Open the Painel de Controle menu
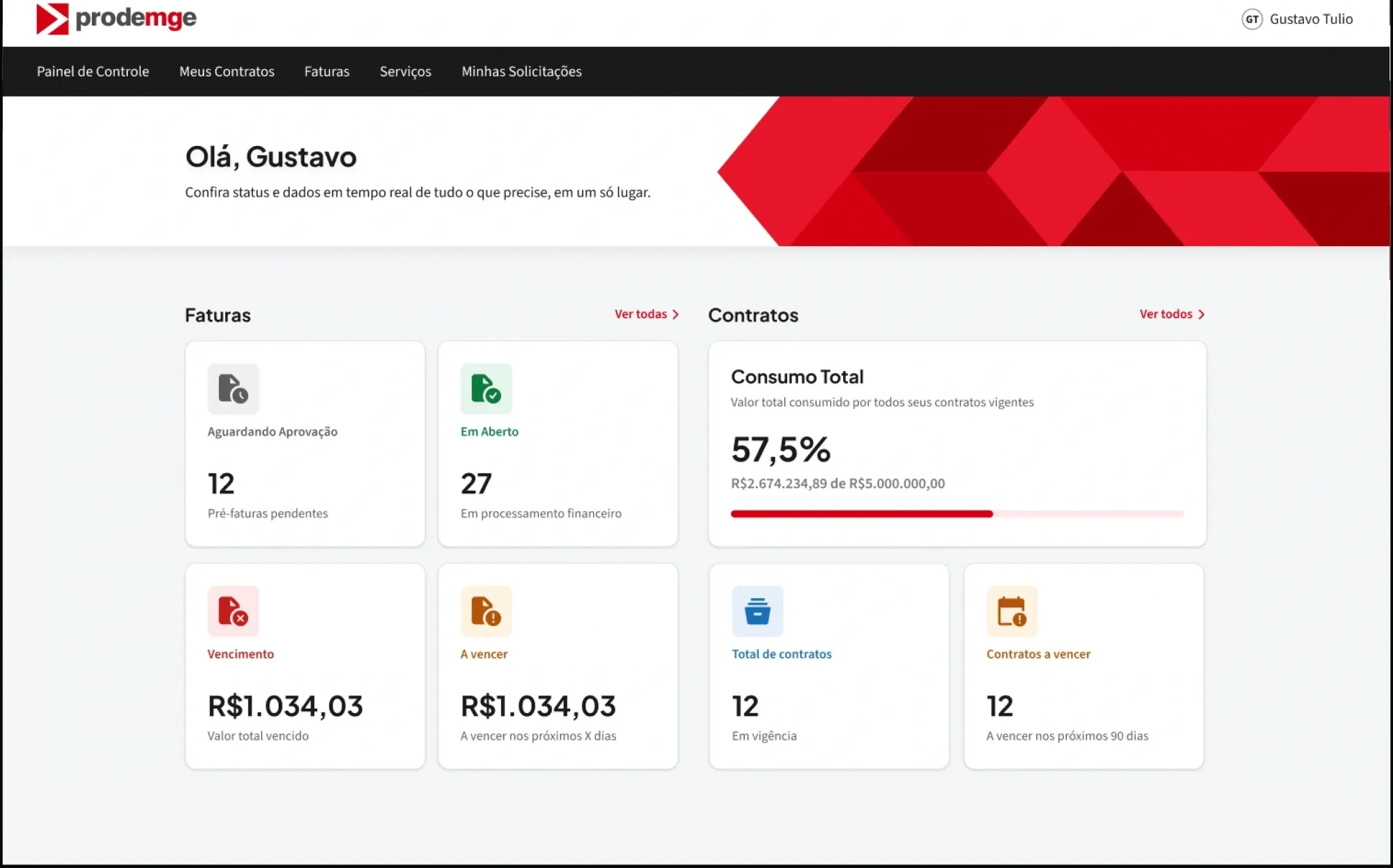This screenshot has height=868, width=1393. point(93,71)
